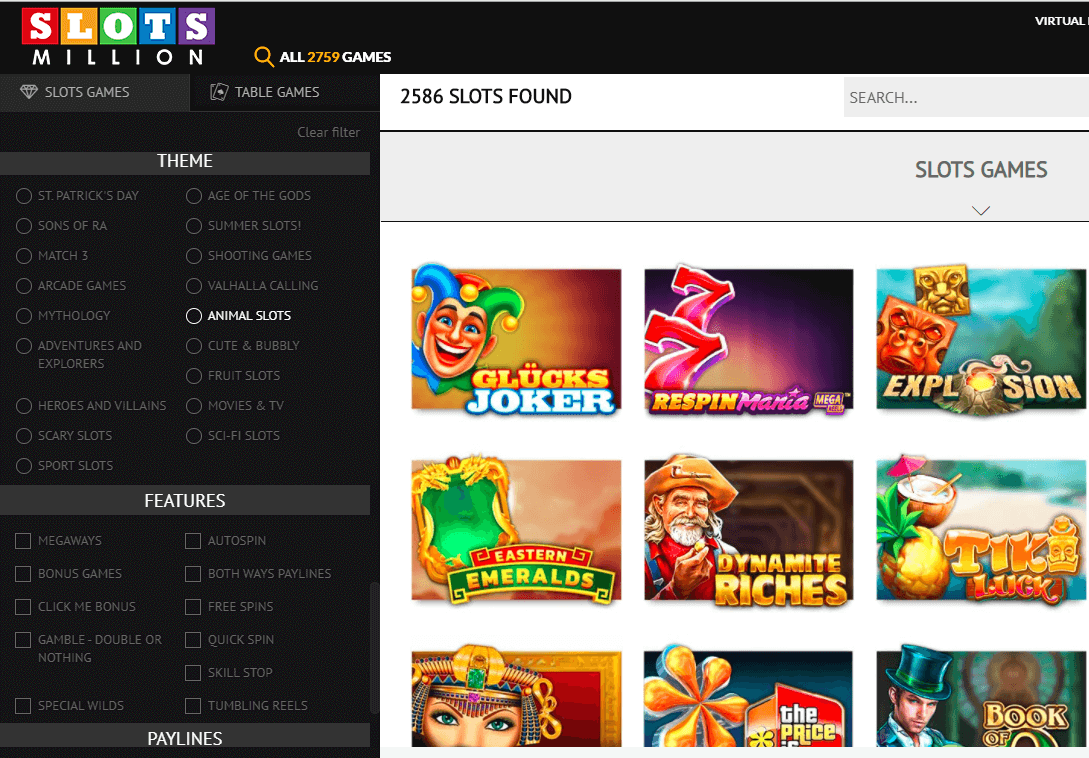The width and height of the screenshot is (1089, 758).
Task: Click into the Search slots field
Action: 966,97
